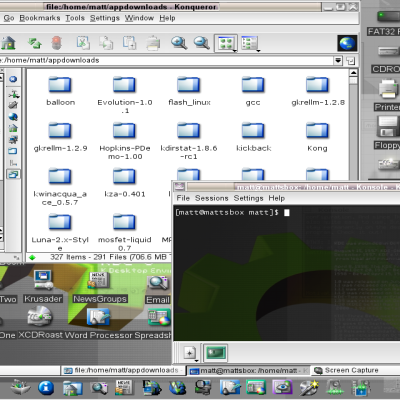Open the Word Processor desktop icon
The image size is (400, 400).
pos(98,323)
